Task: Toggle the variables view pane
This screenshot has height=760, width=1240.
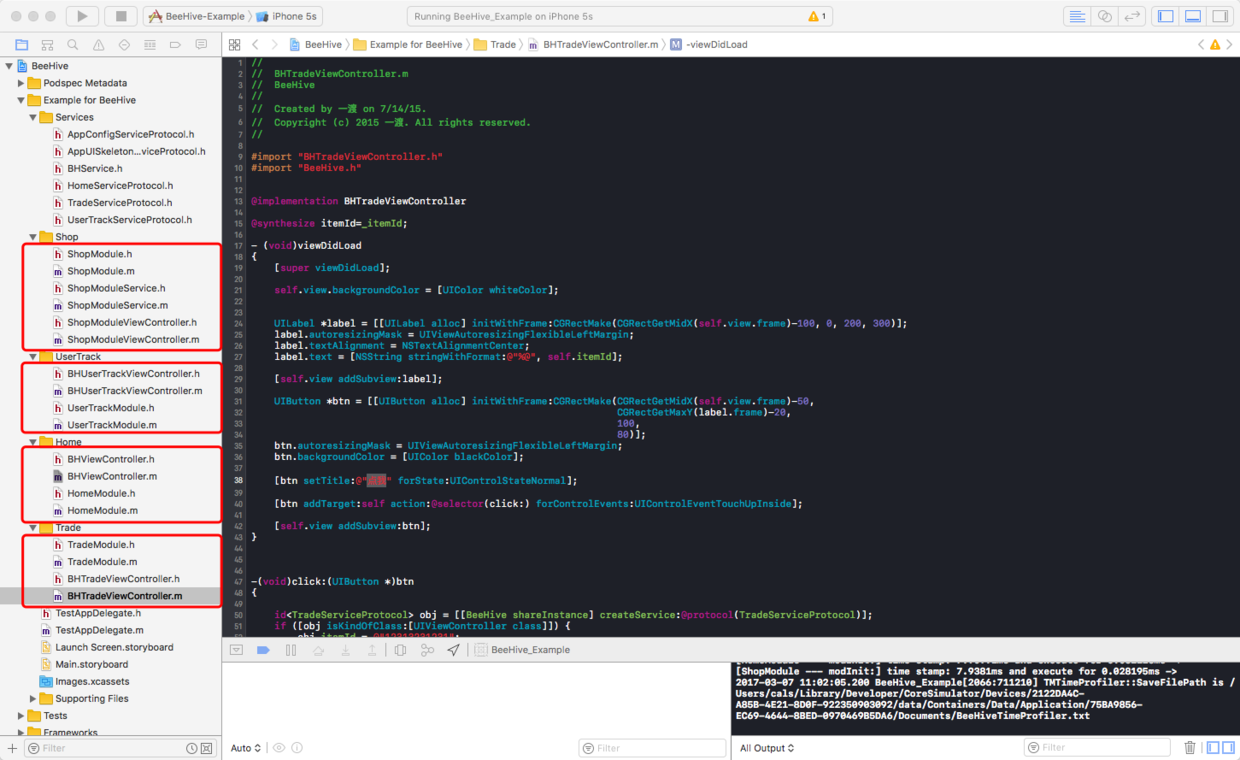Action: point(1211,748)
